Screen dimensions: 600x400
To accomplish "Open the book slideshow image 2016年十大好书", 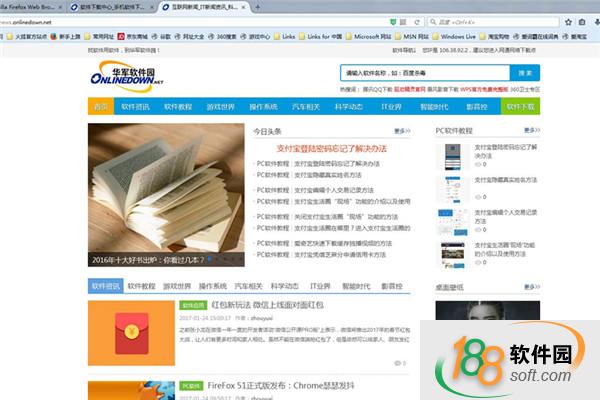I will [166, 195].
